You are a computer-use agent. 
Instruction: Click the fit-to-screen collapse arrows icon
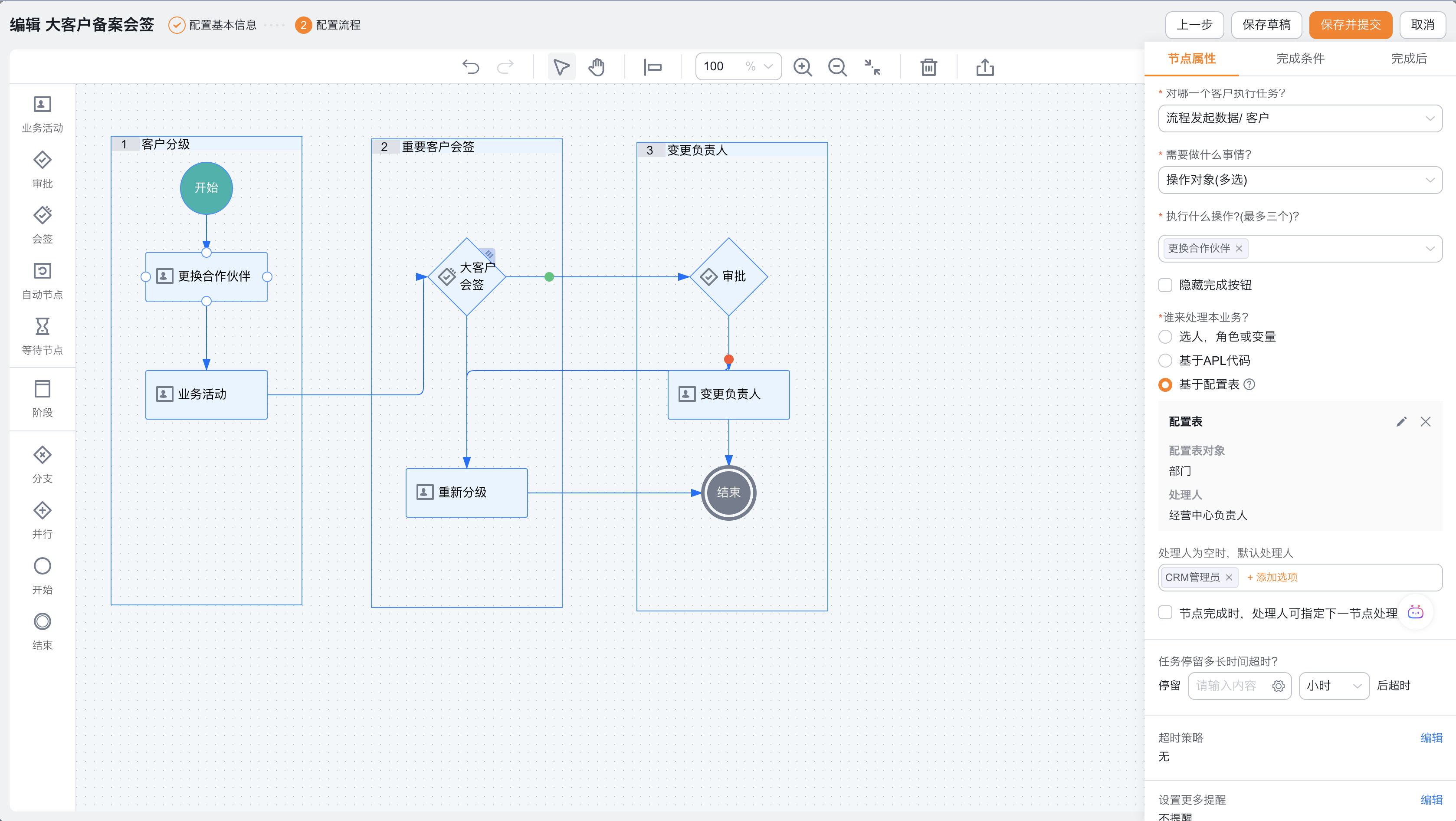tap(872, 67)
